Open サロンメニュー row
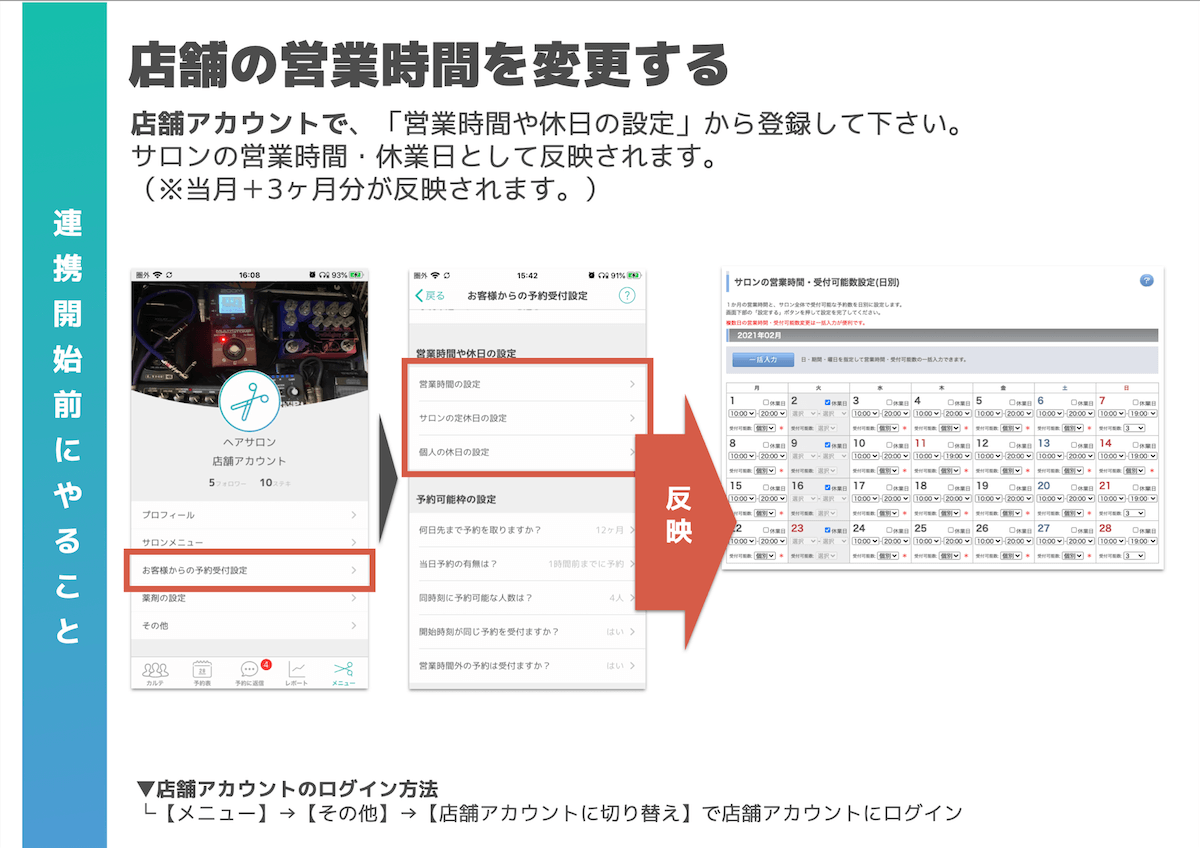 pos(249,541)
